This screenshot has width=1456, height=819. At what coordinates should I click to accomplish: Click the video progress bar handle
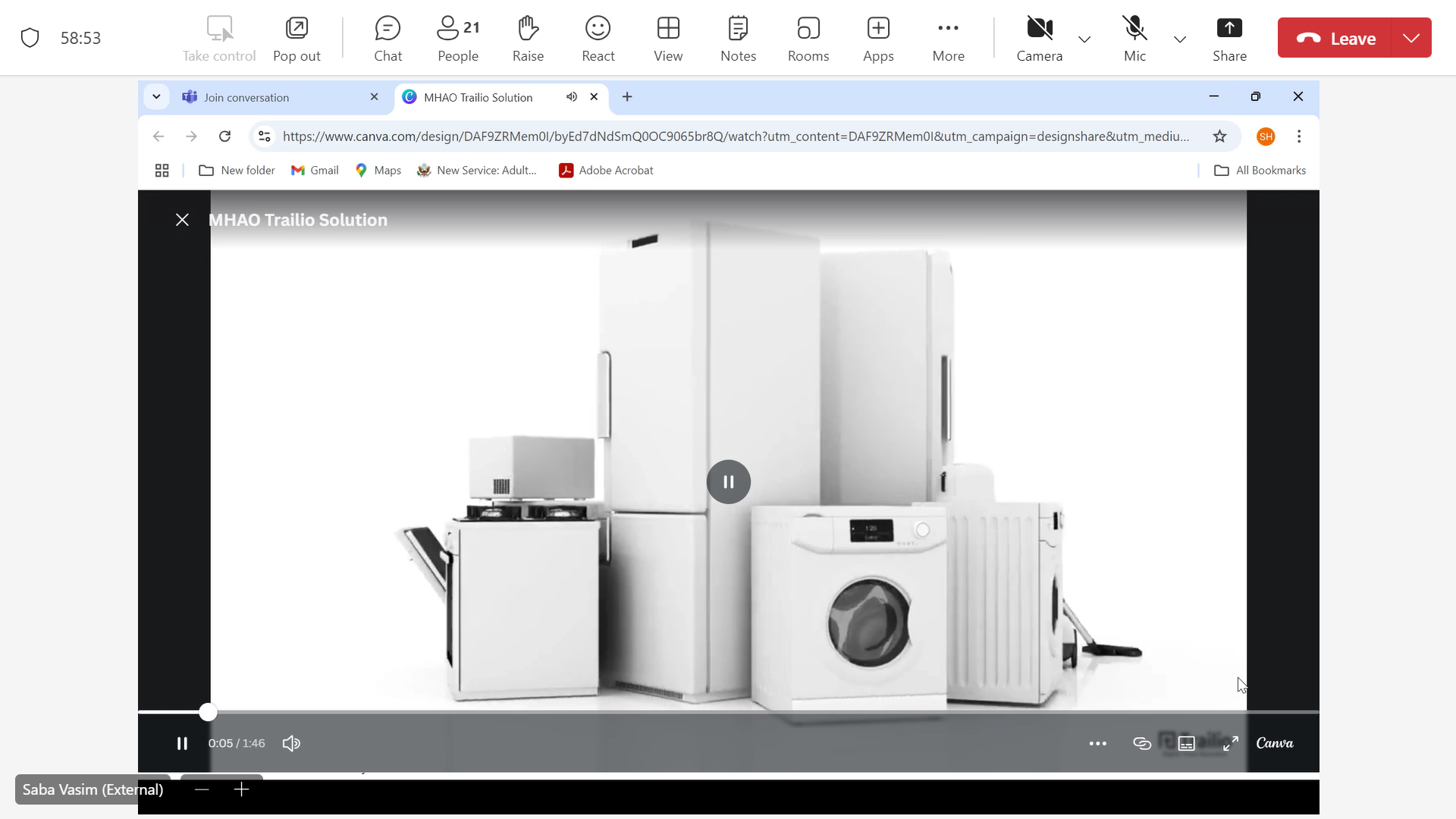click(x=208, y=712)
